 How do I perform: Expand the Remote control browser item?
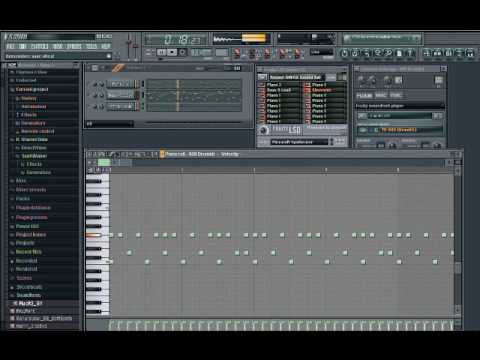pos(37,131)
